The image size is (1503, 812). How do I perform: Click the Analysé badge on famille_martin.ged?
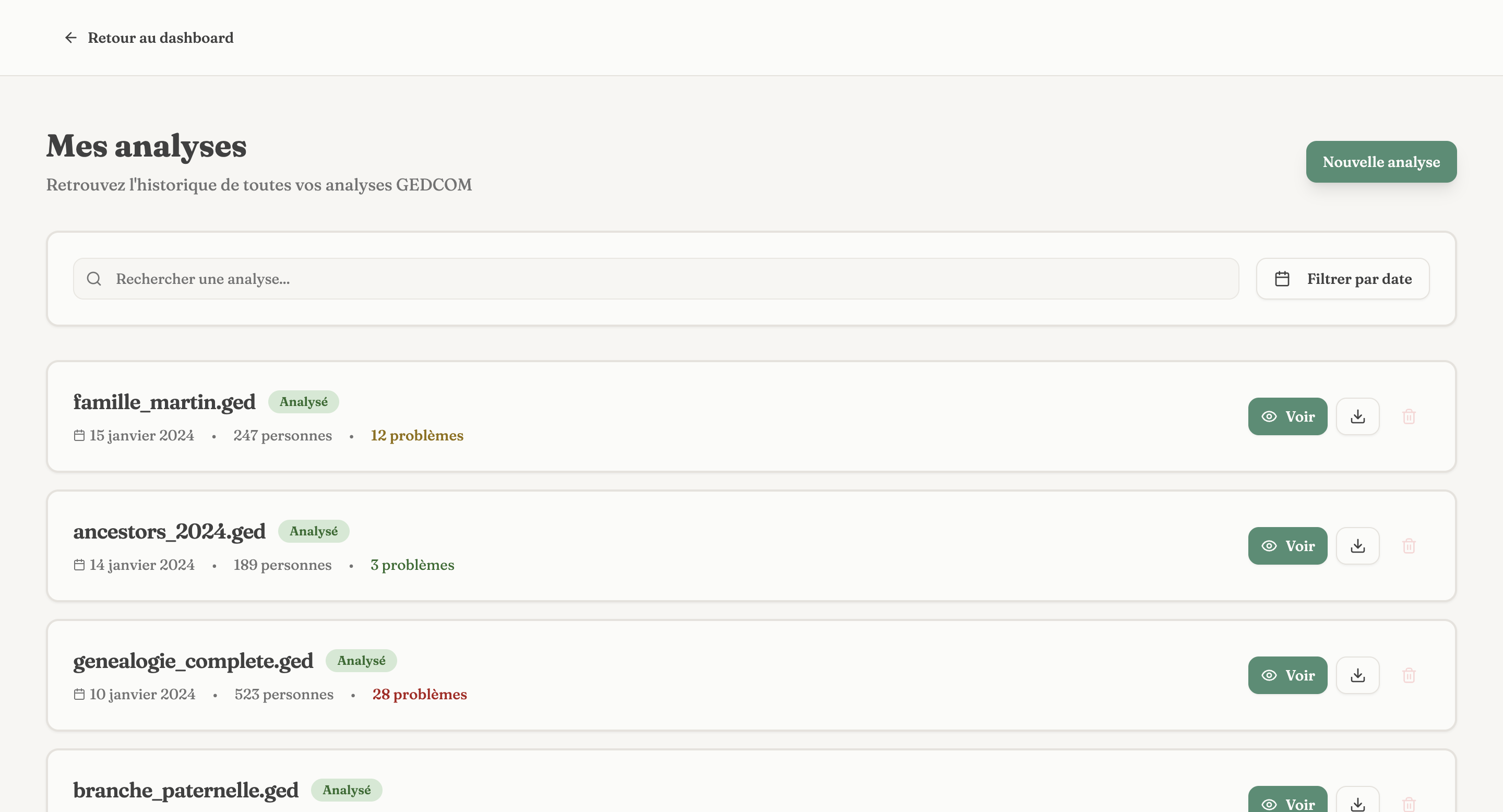click(x=303, y=402)
